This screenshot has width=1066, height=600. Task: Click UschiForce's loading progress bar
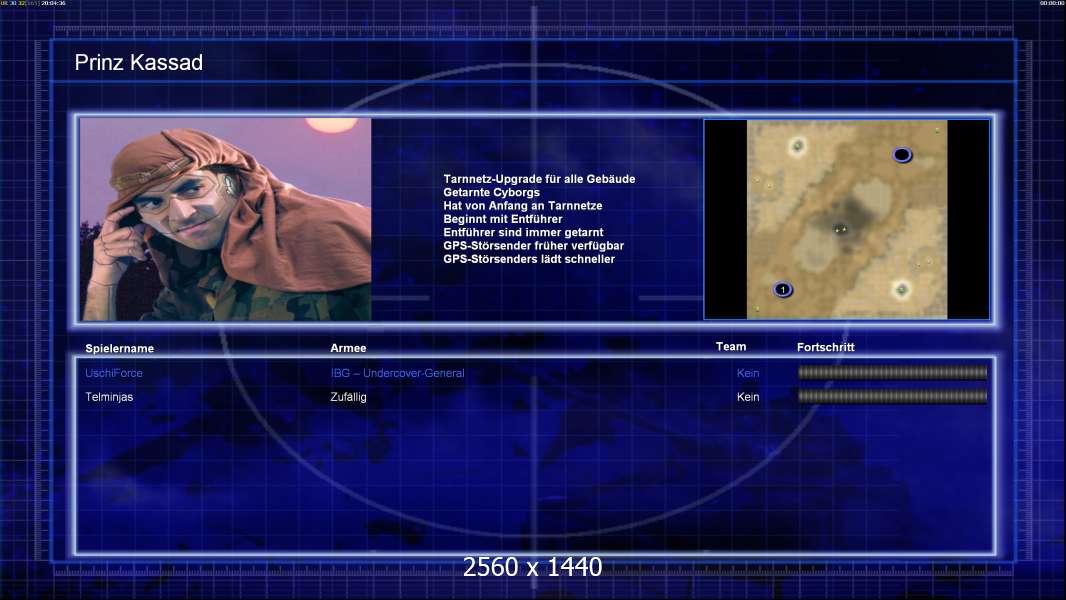tap(892, 373)
